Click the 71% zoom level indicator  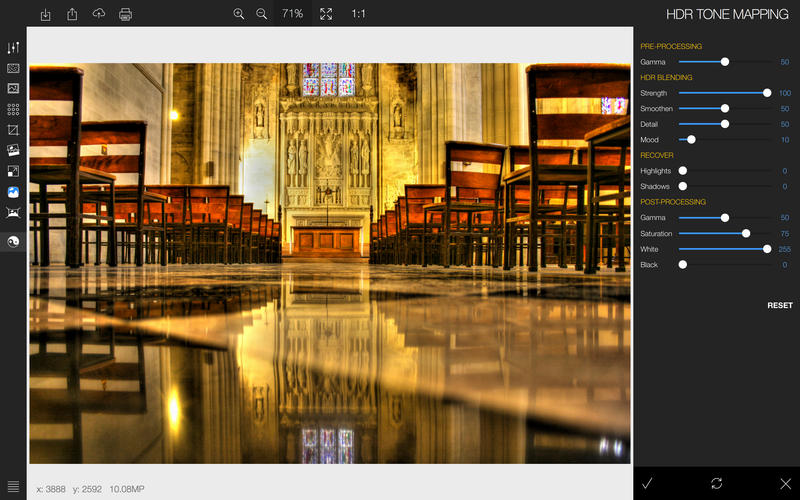point(292,14)
